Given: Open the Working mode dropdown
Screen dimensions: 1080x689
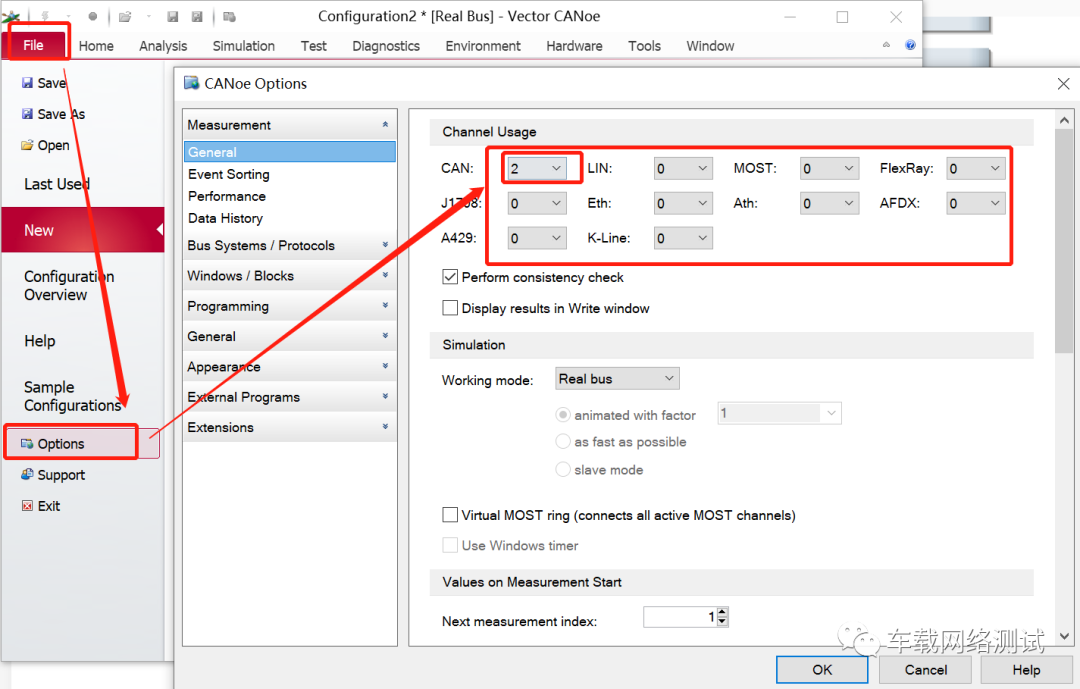Looking at the screenshot, I should [617, 378].
